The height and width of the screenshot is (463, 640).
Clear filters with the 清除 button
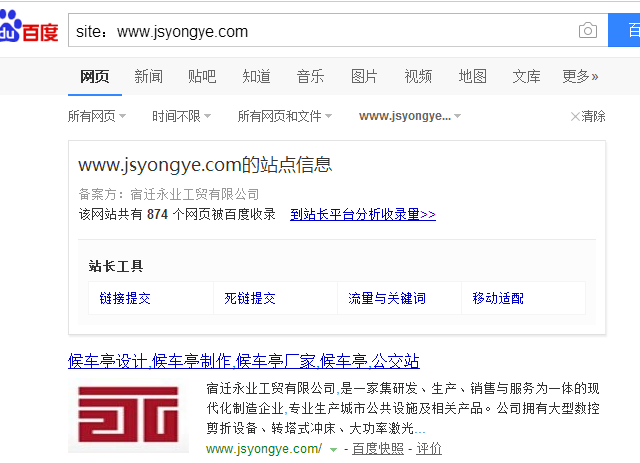tap(588, 116)
